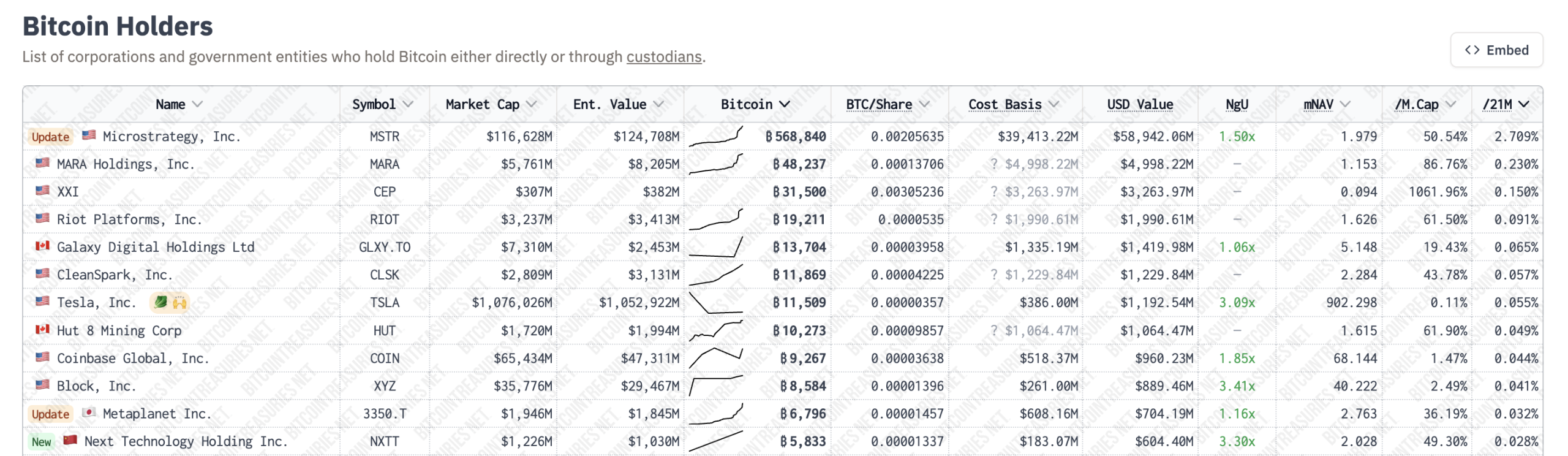Sort table by Name column chevron
The width and height of the screenshot is (1568, 456).
tap(197, 105)
